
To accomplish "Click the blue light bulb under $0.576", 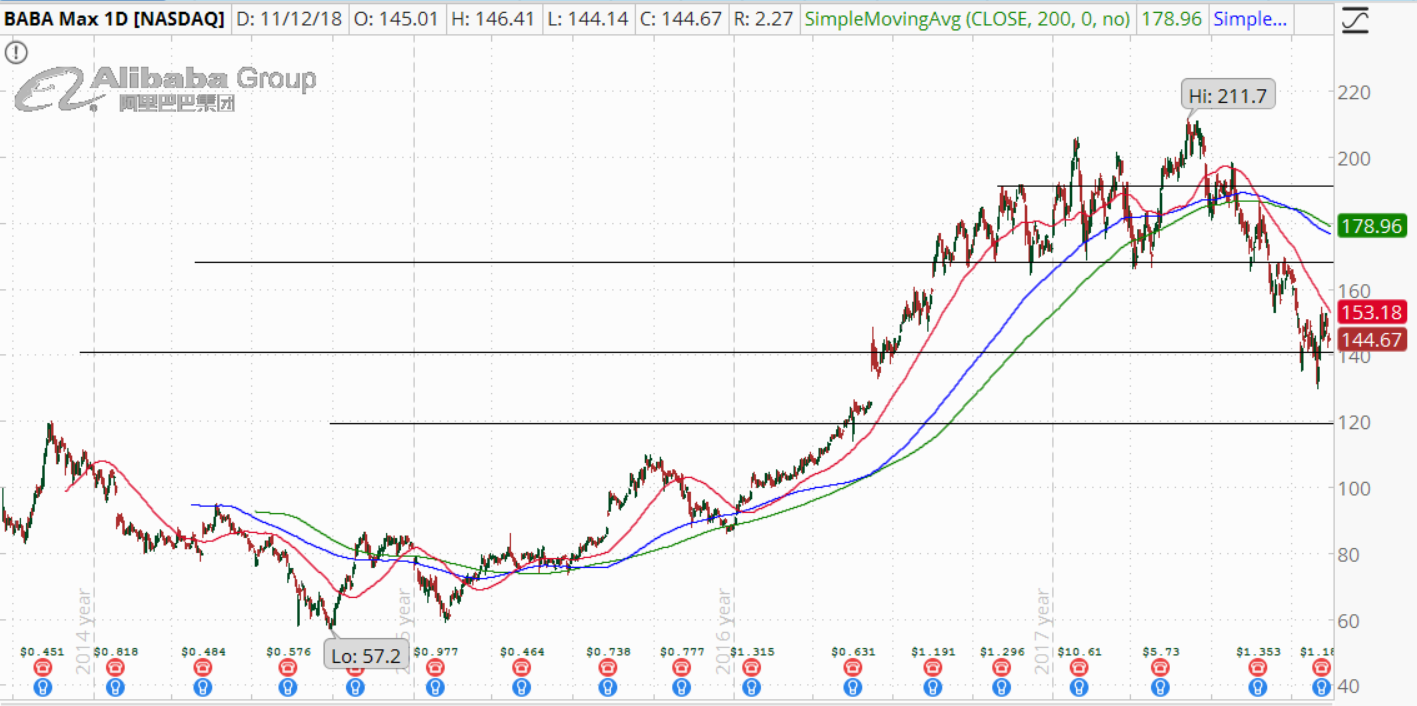I will click(289, 688).
